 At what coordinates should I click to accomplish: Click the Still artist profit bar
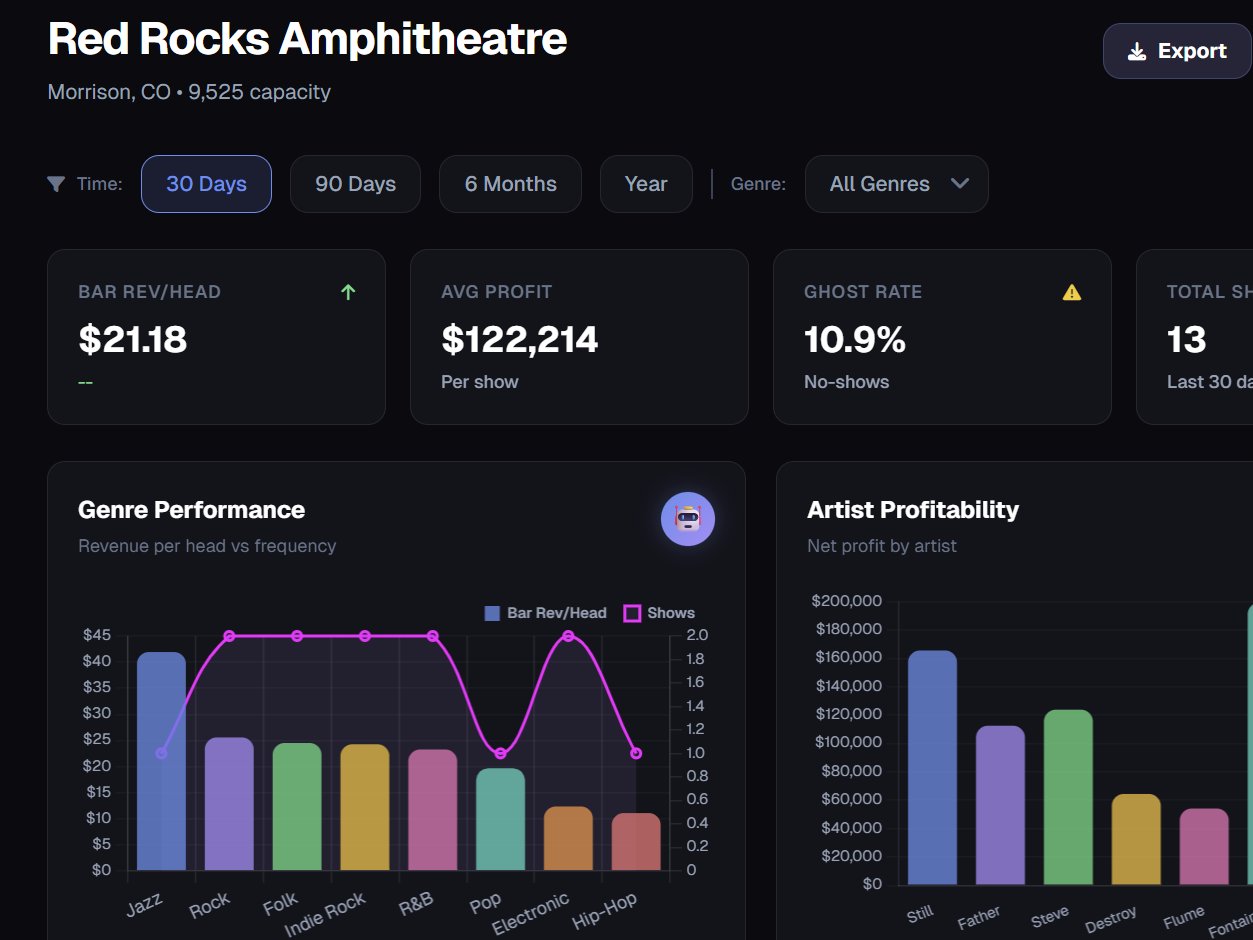(932, 768)
